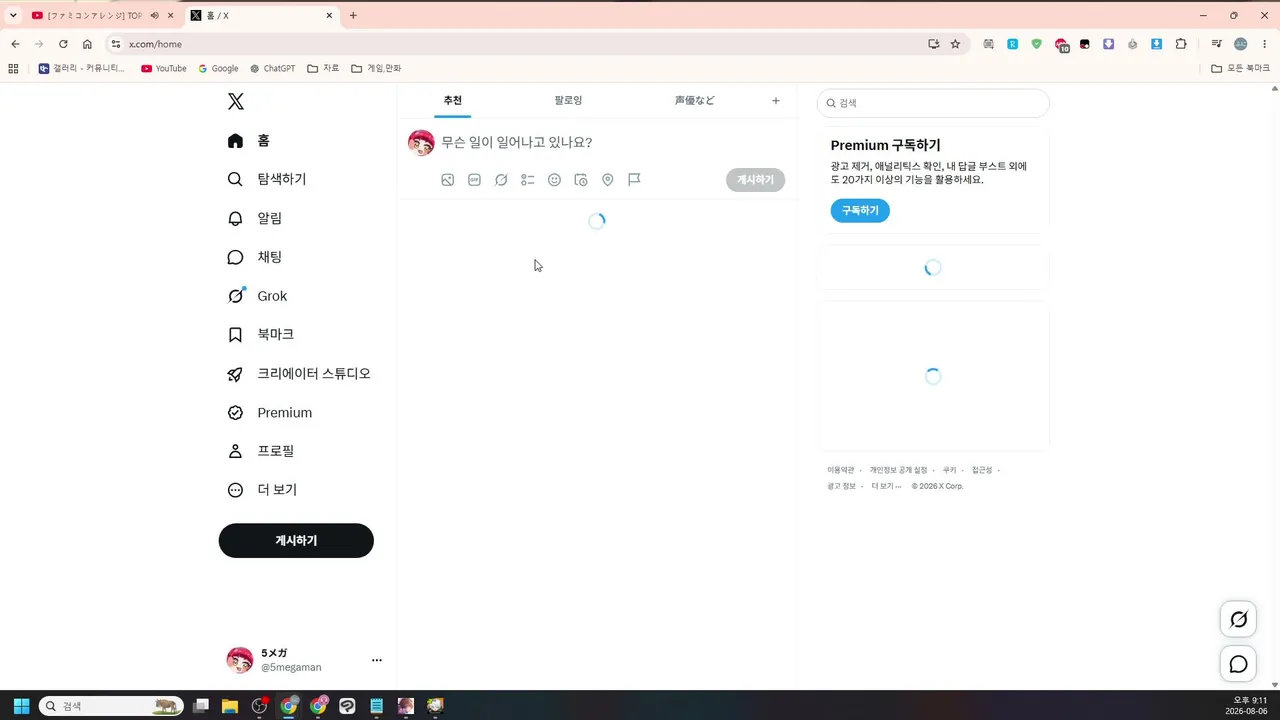Open the 이용약관 footer link
Screen dimensions: 1280x720
click(841, 470)
